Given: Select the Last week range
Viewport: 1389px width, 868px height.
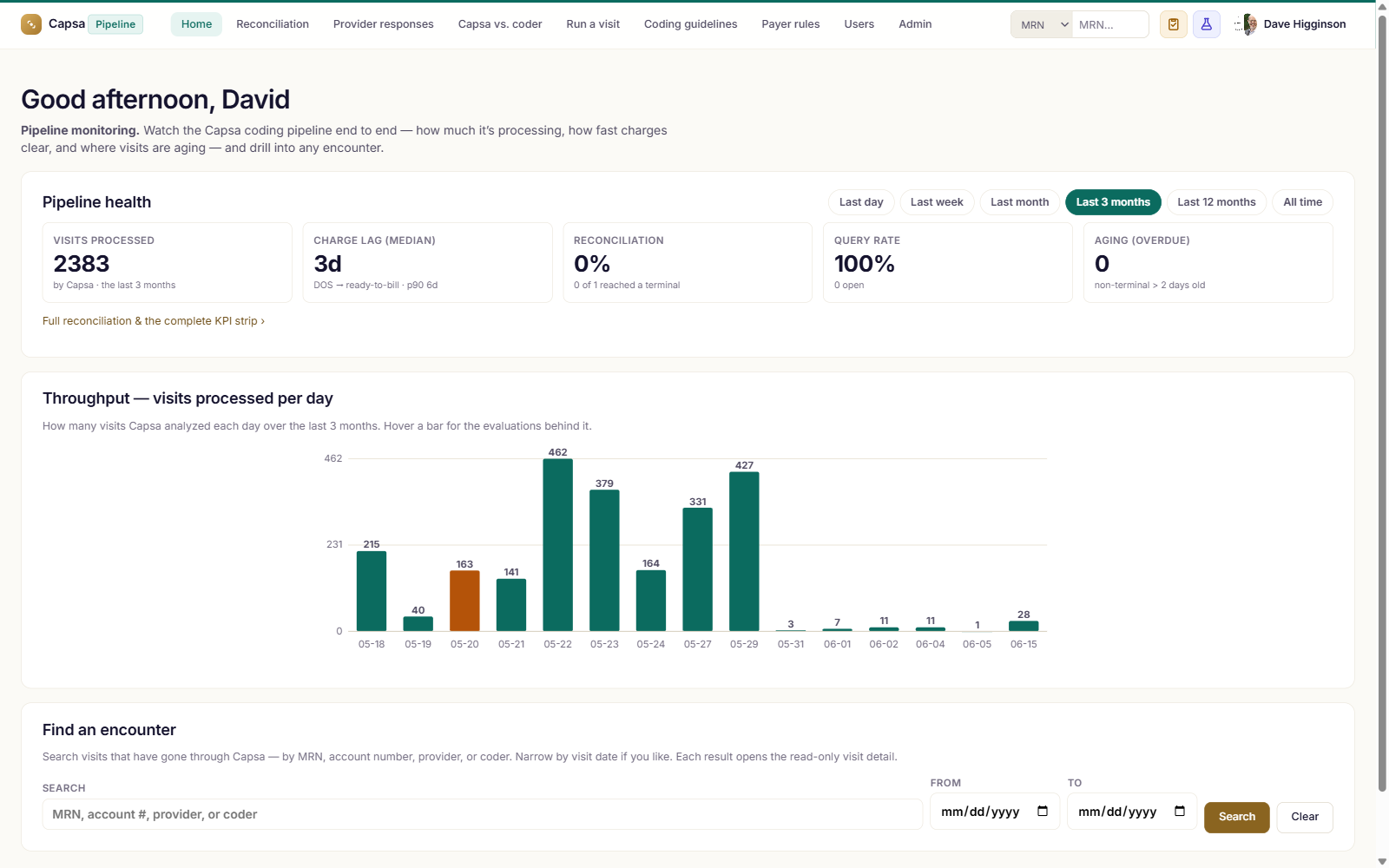Looking at the screenshot, I should point(937,202).
